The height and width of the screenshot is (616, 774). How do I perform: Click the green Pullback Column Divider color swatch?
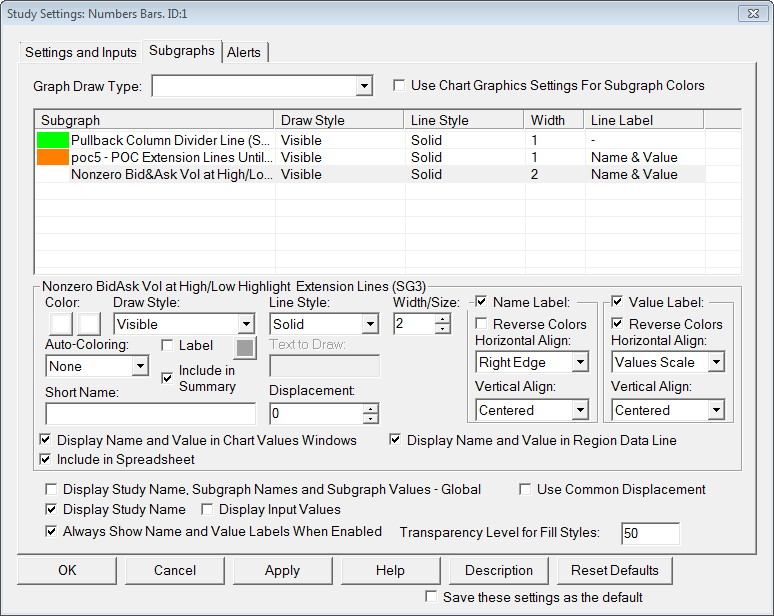pyautogui.click(x=52, y=140)
